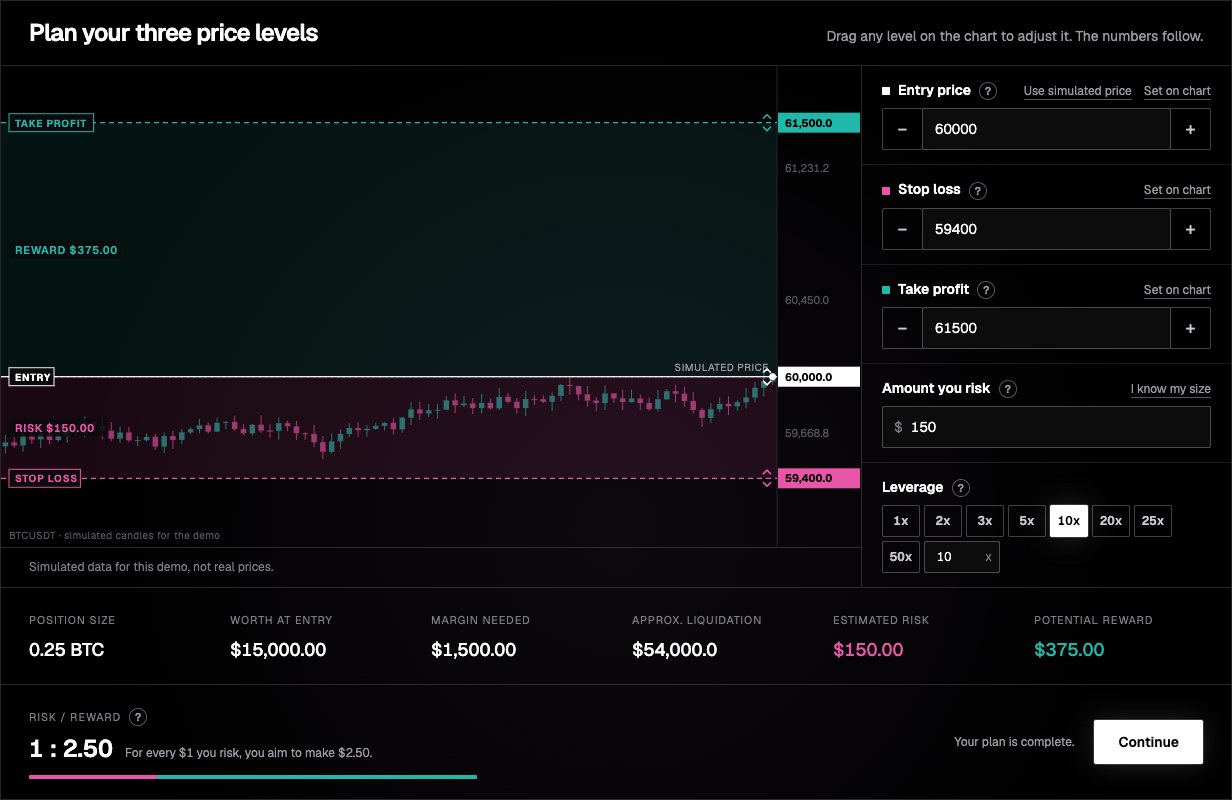The height and width of the screenshot is (800, 1232).
Task: Focus the Entry price input 60000
Action: pyautogui.click(x=1046, y=129)
